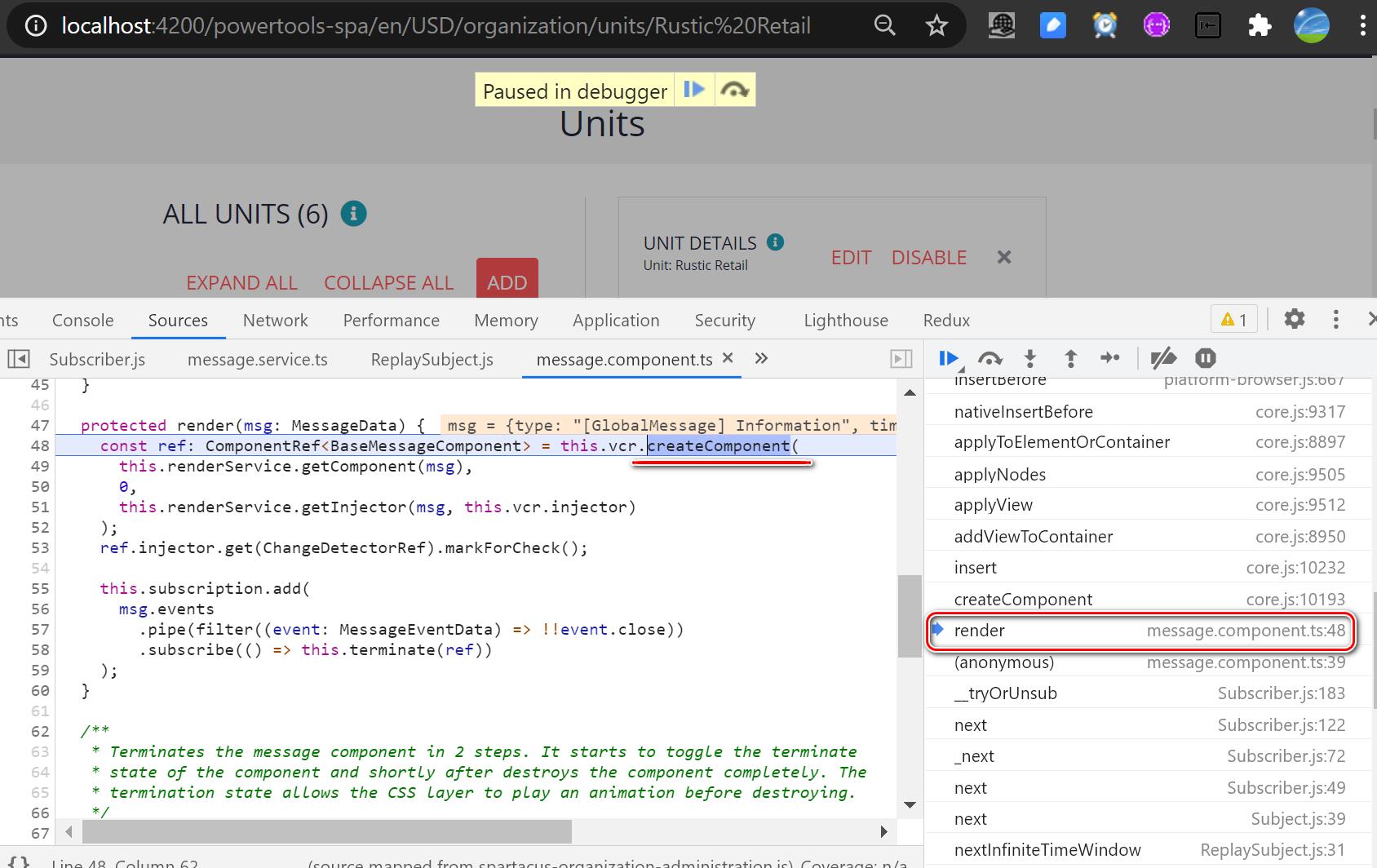The image size is (1377, 868).
Task: Switch to the Console tab
Action: tap(83, 320)
